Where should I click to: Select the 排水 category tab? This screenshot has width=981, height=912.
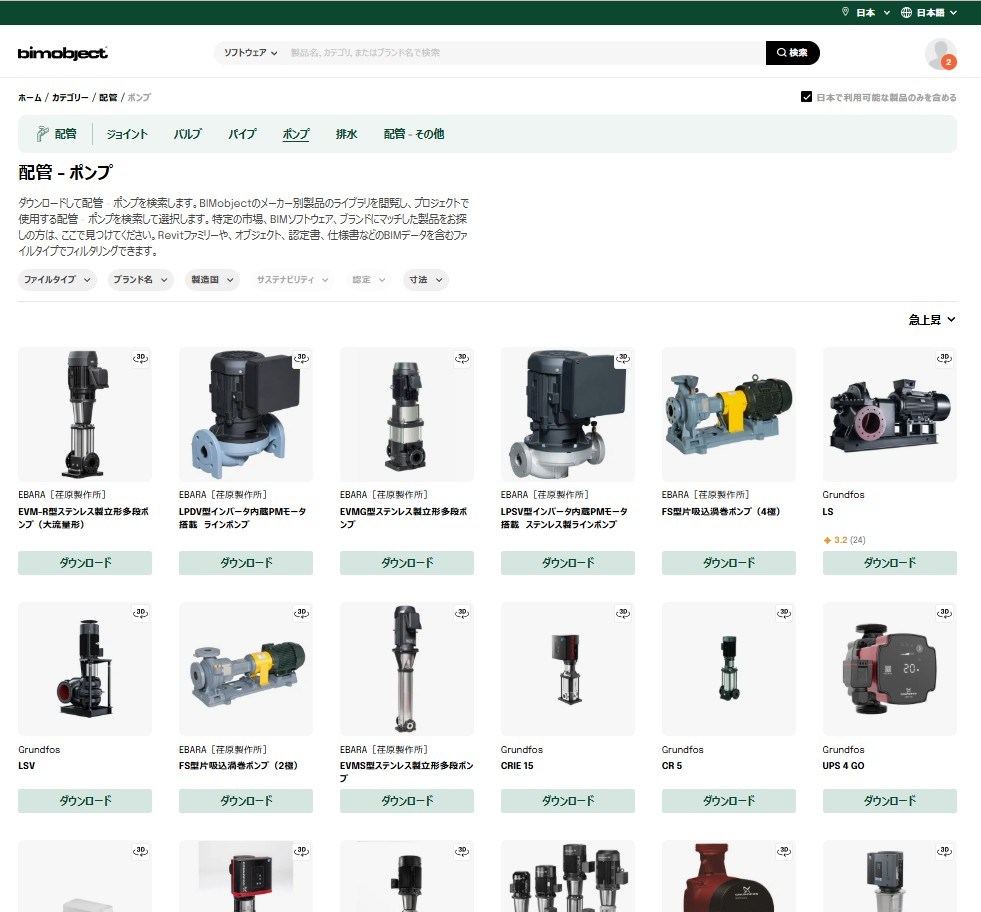(346, 134)
